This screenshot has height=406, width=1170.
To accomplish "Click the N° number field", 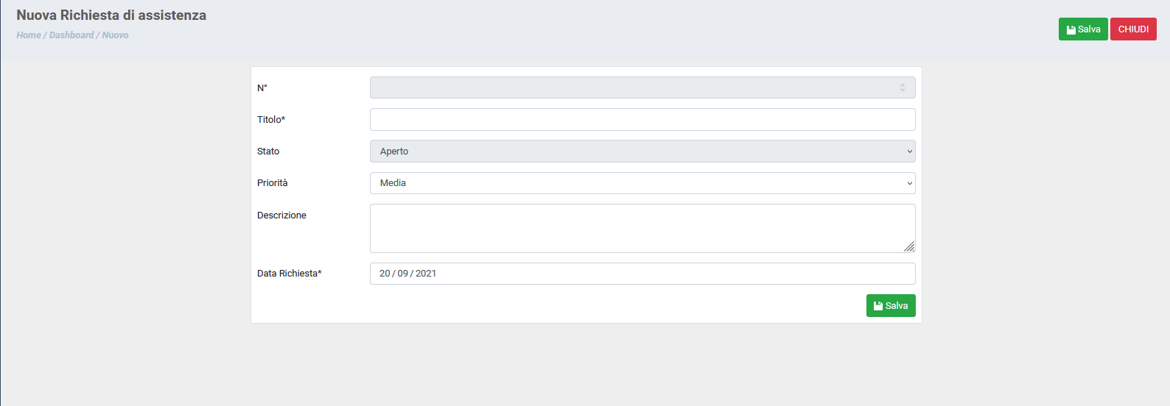I will point(630,88).
